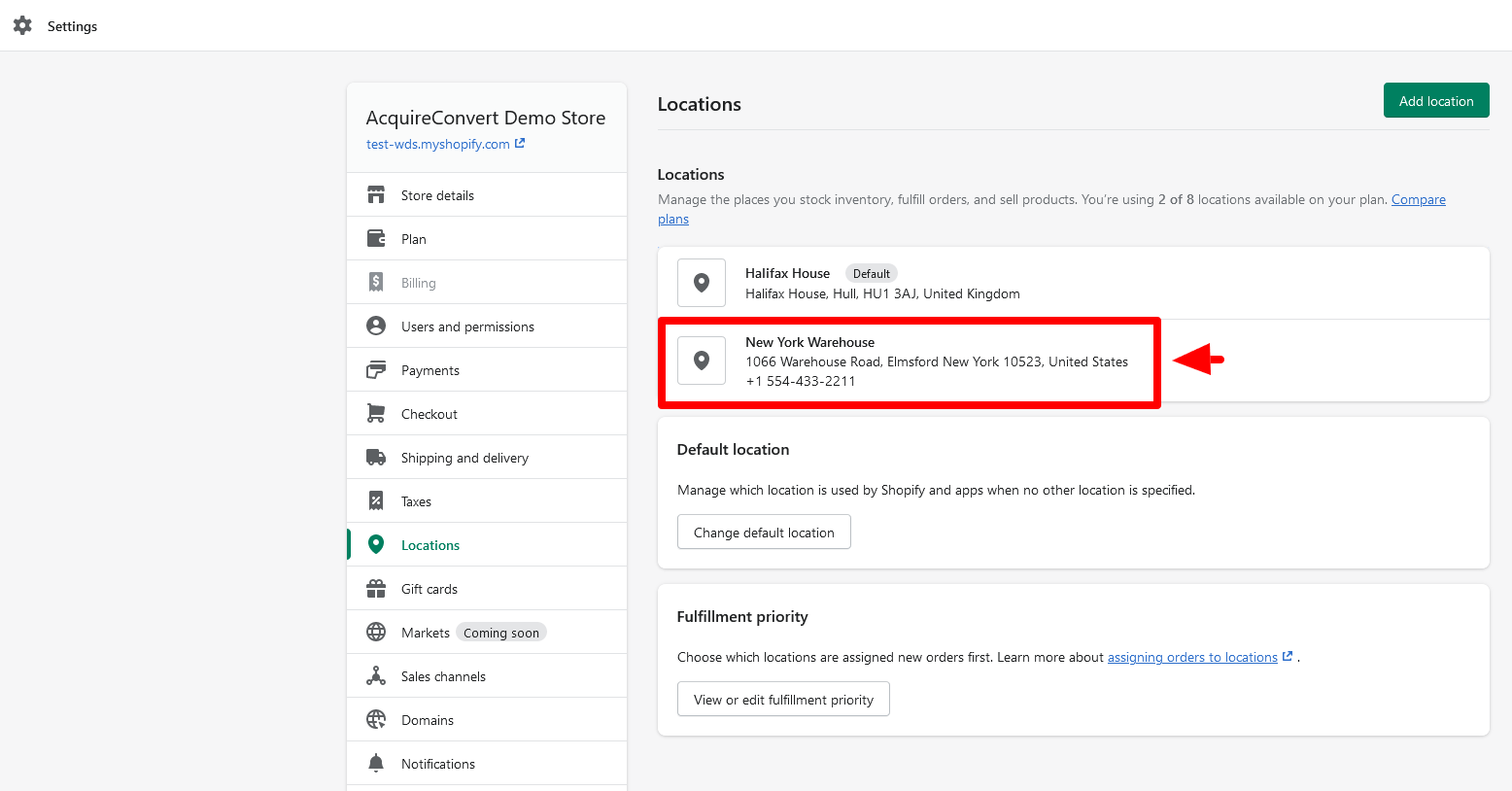Open the Compare plans link
The width and height of the screenshot is (1512, 791).
tap(1418, 200)
